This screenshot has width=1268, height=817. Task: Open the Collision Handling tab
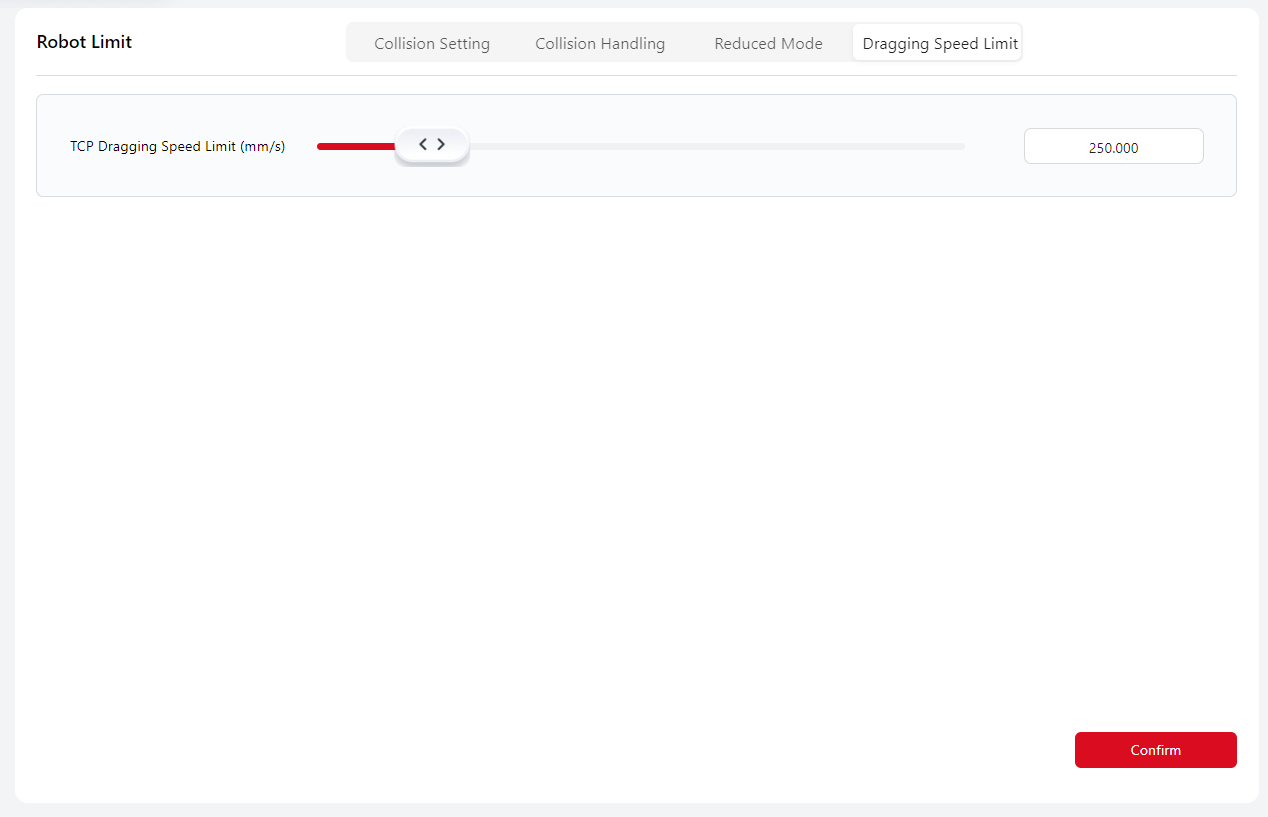pyautogui.click(x=600, y=44)
